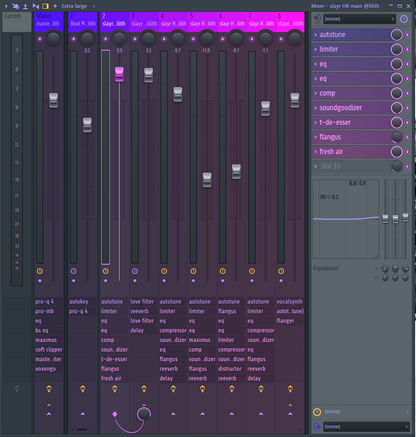Click the lamp icon below Master effect list
416x437 pixels.
[x=49, y=389]
